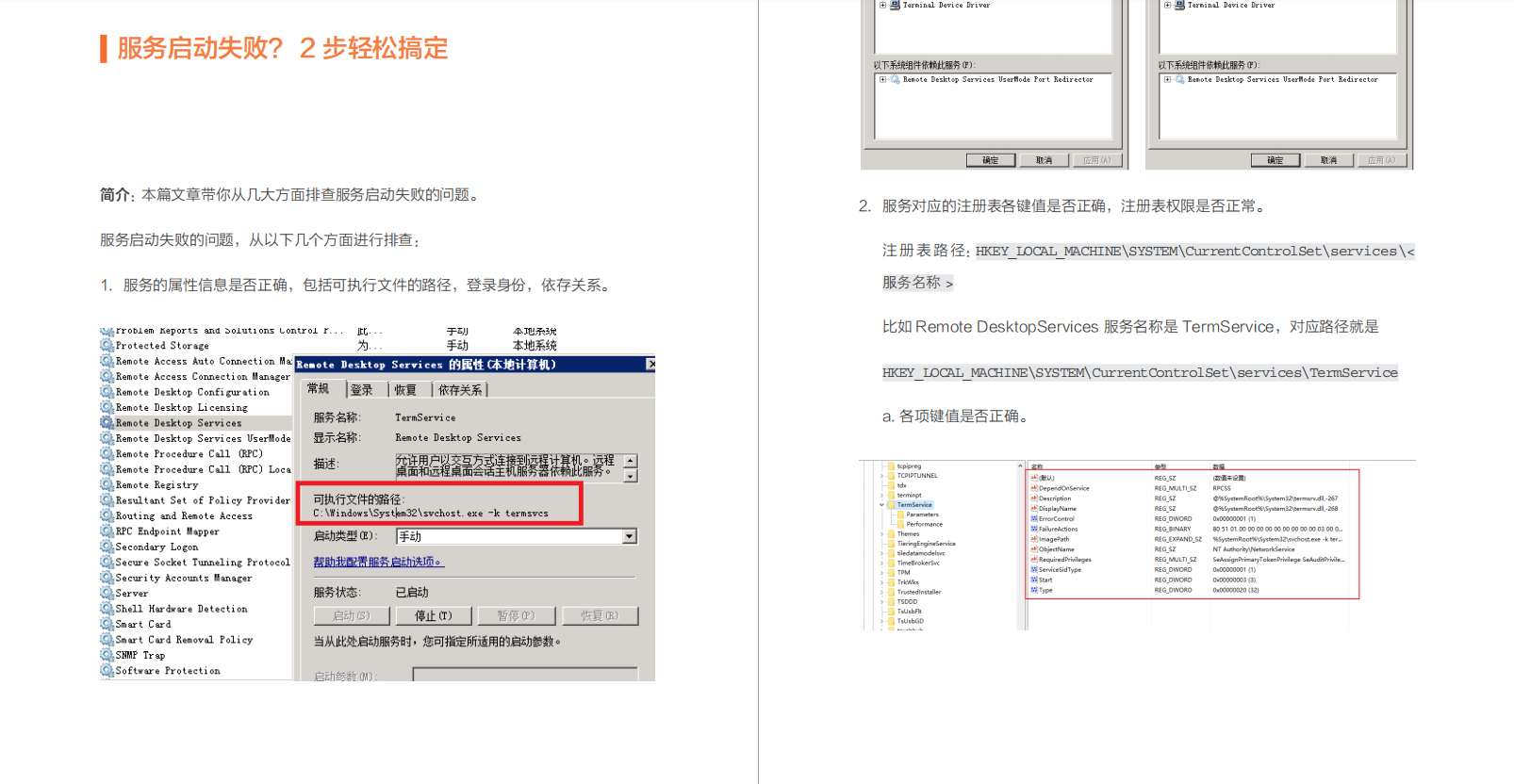
Task: Select the TSDDD registry key
Action: click(907, 601)
